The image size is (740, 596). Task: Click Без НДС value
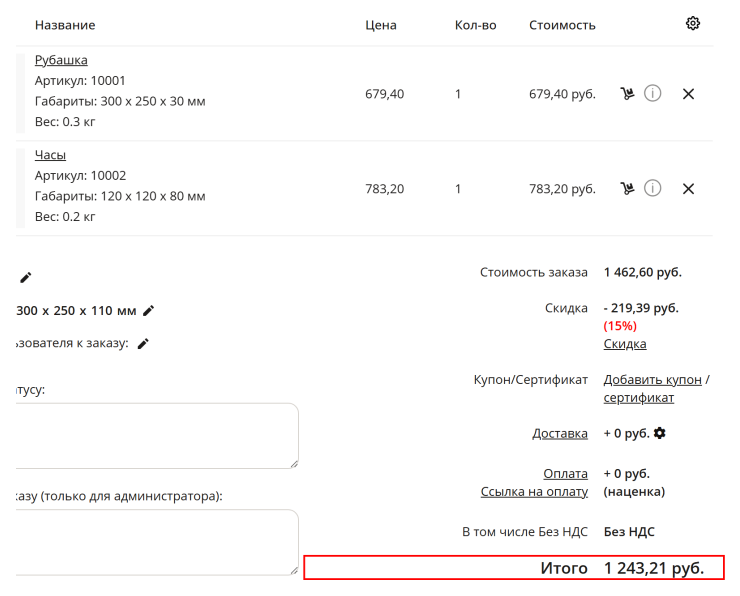coord(629,532)
